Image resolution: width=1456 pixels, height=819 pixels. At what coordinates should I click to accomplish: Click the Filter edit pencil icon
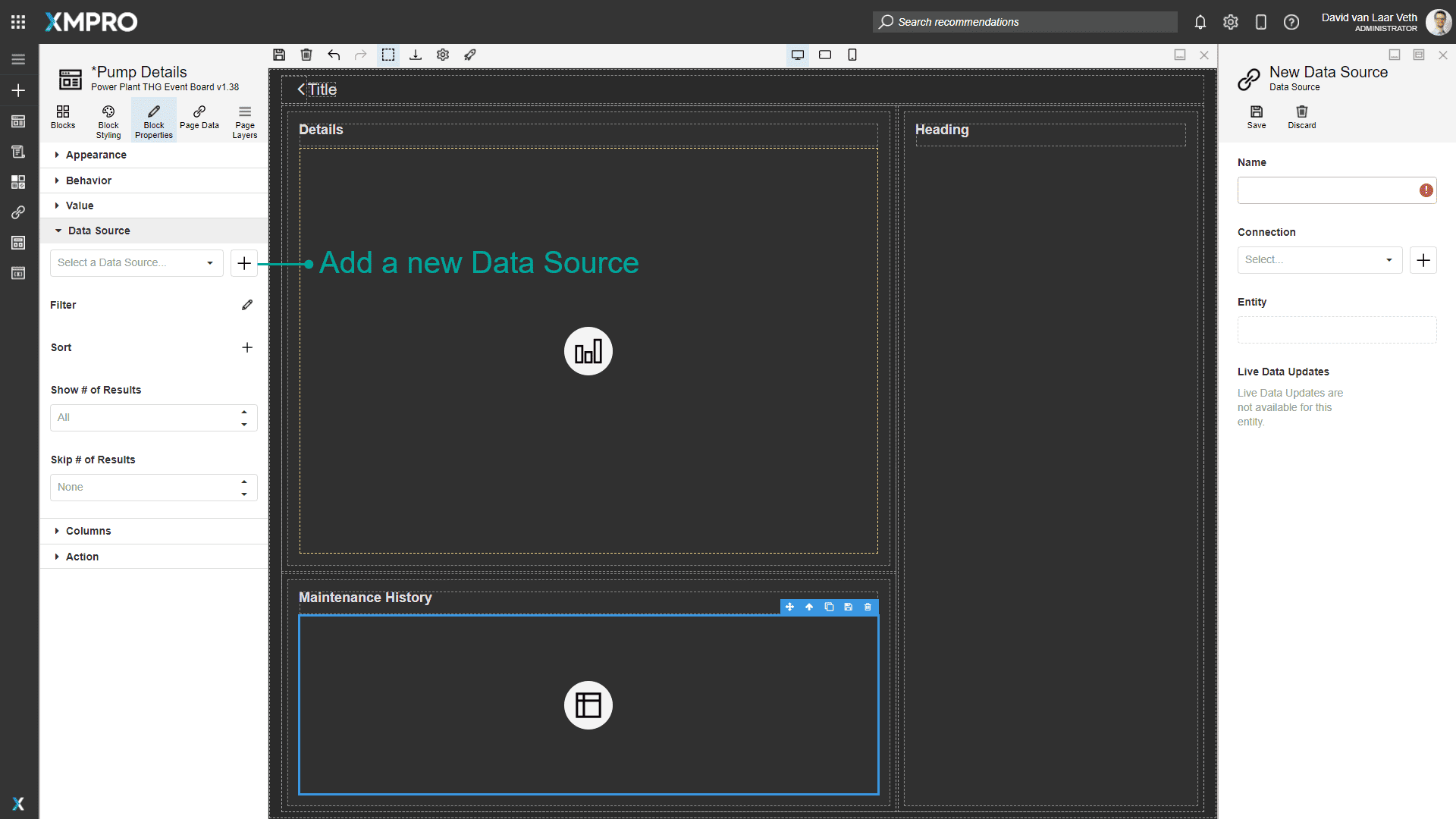tap(247, 305)
